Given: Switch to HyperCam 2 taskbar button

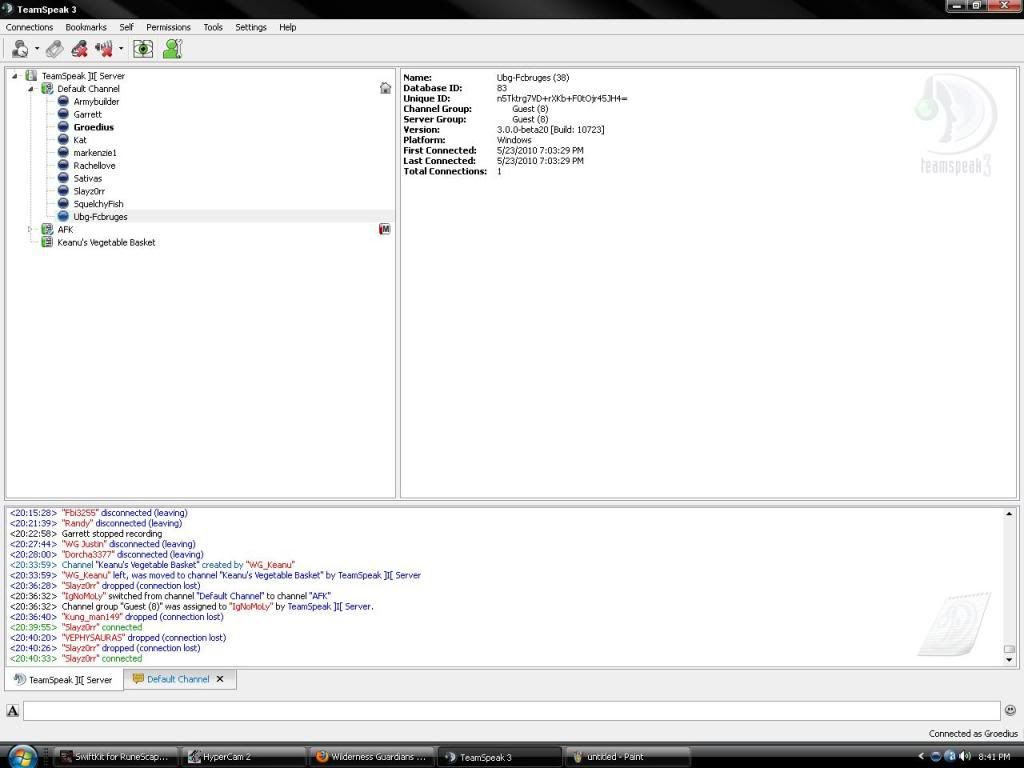Looking at the screenshot, I should coord(242,757).
